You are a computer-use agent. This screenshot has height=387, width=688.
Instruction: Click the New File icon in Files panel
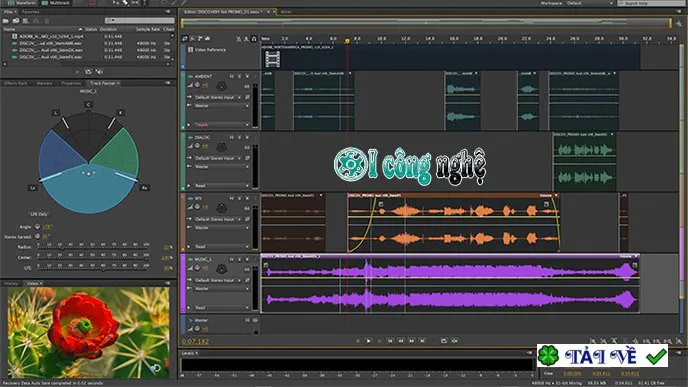coord(25,21)
